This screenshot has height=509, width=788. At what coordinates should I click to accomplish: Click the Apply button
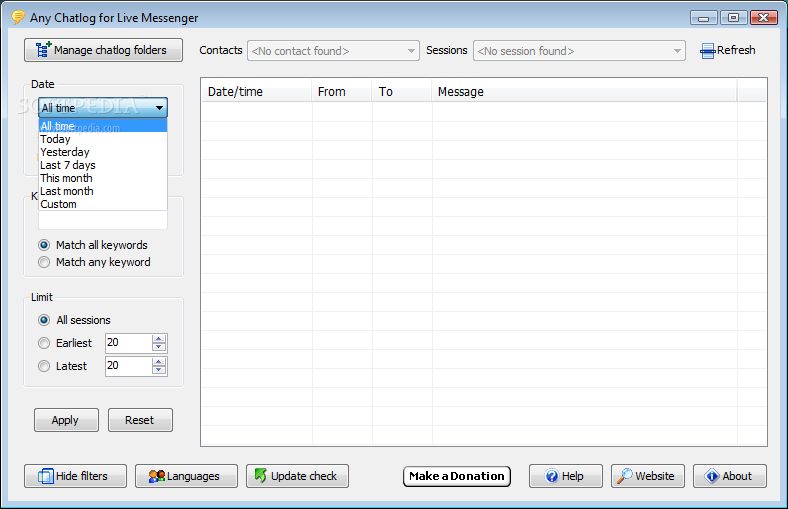point(66,420)
